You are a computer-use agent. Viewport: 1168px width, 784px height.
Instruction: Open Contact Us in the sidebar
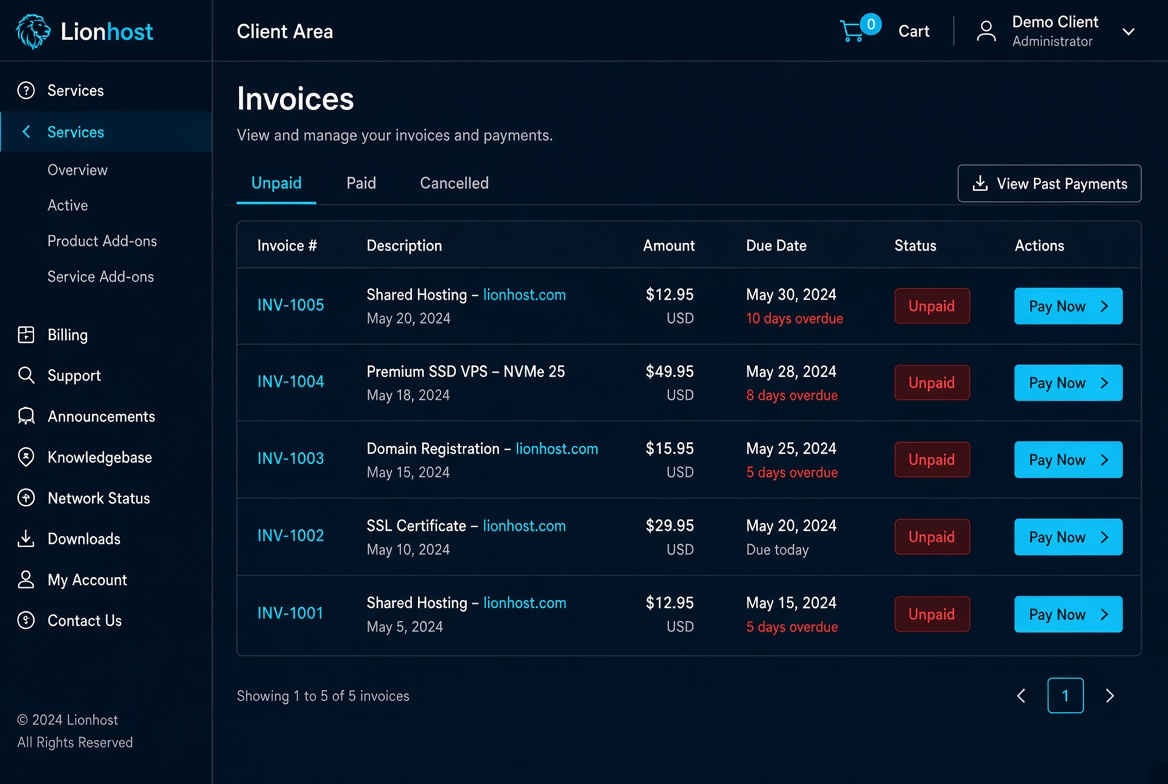(84, 621)
